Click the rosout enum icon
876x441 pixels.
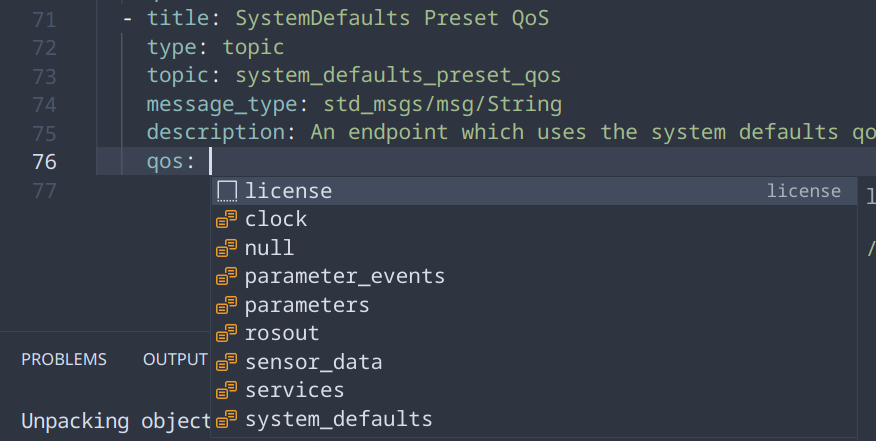tap(226, 333)
